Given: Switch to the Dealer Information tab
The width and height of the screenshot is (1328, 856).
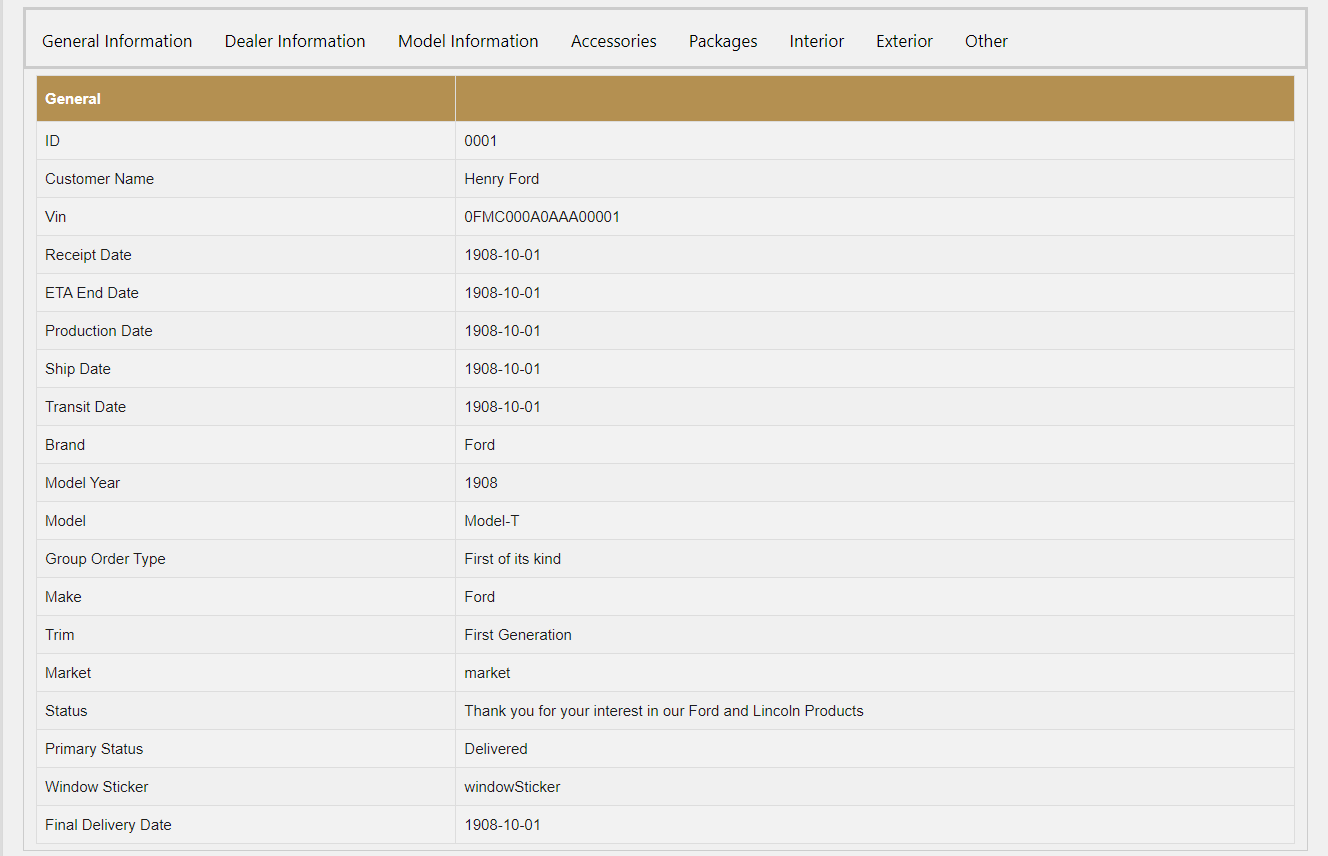Looking at the screenshot, I should (295, 41).
